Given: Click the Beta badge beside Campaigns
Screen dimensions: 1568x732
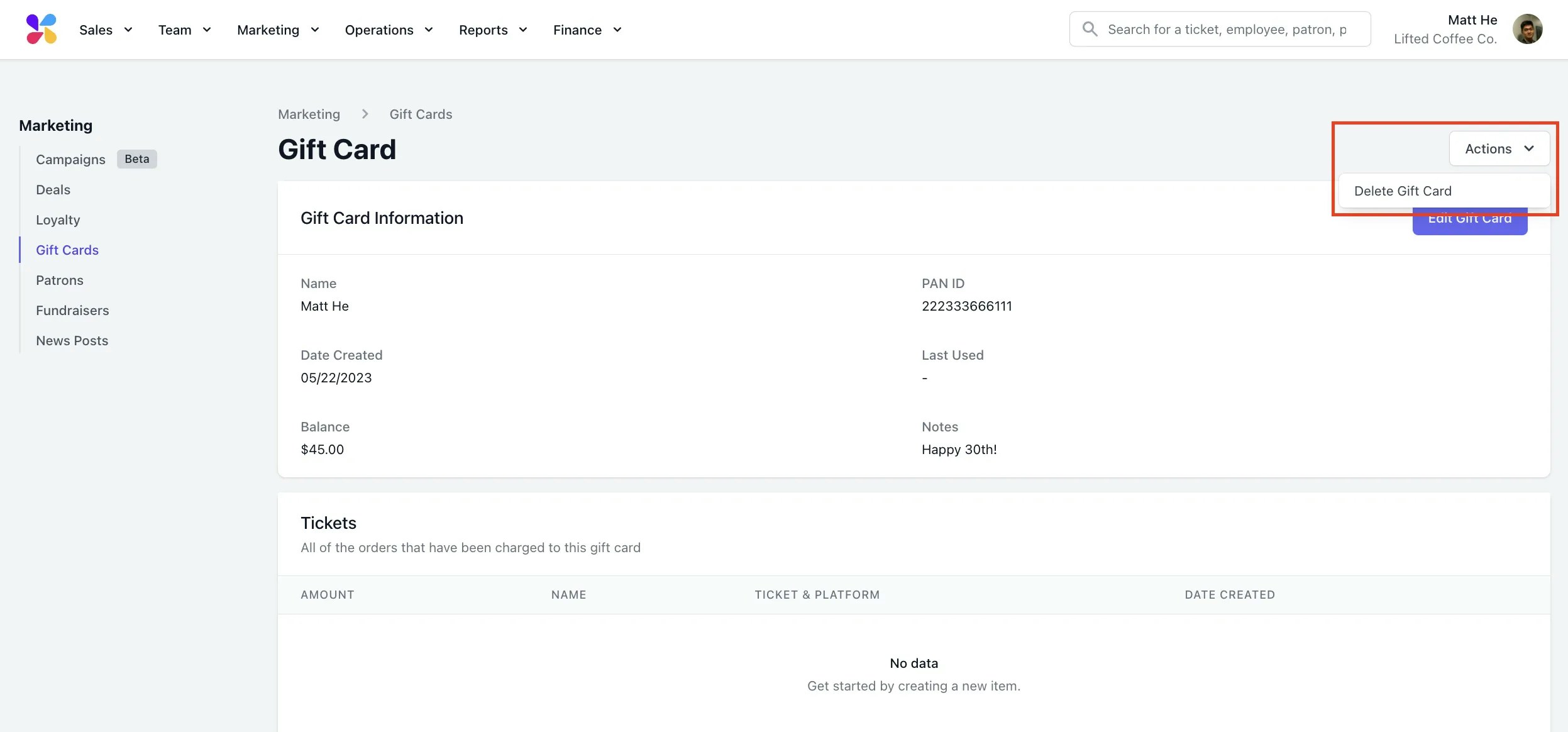Looking at the screenshot, I should tap(136, 159).
